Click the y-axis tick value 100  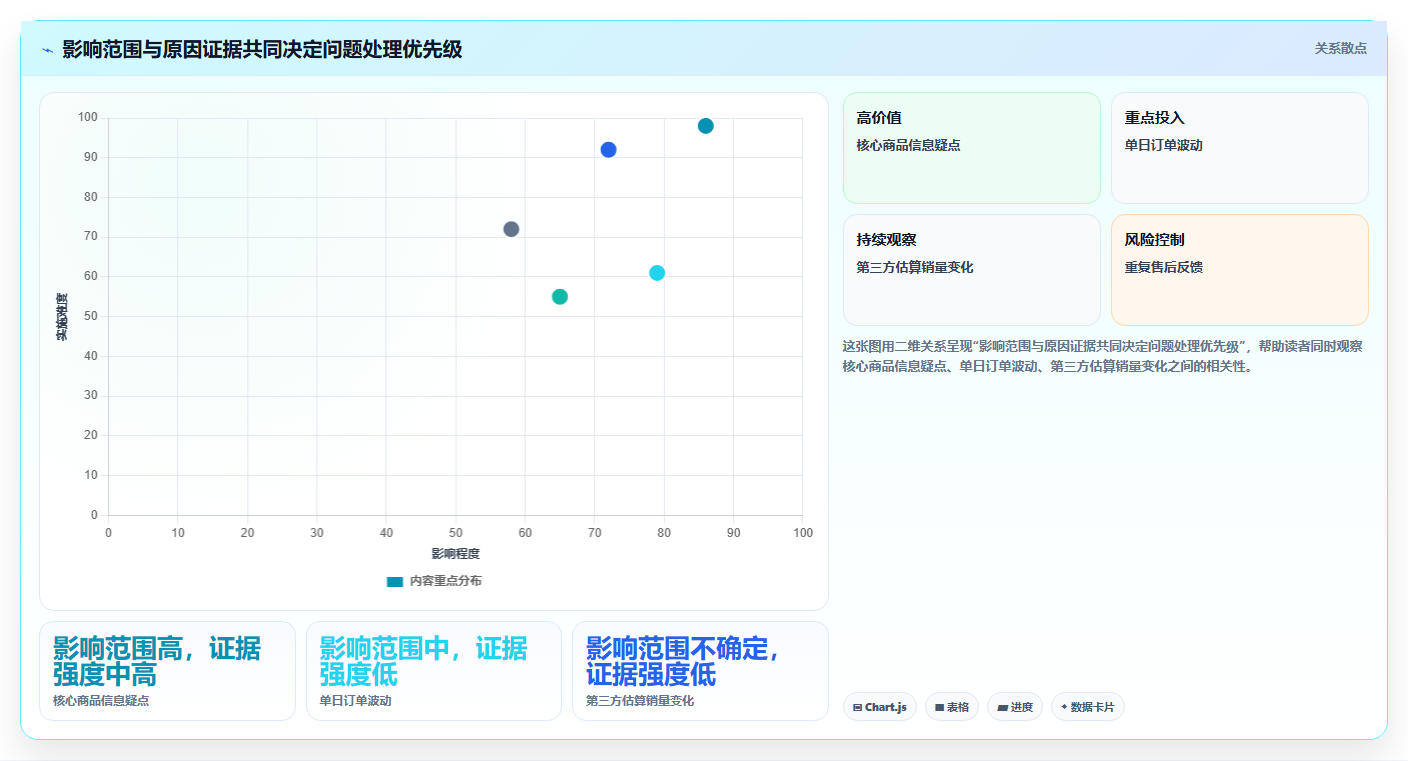coord(88,118)
